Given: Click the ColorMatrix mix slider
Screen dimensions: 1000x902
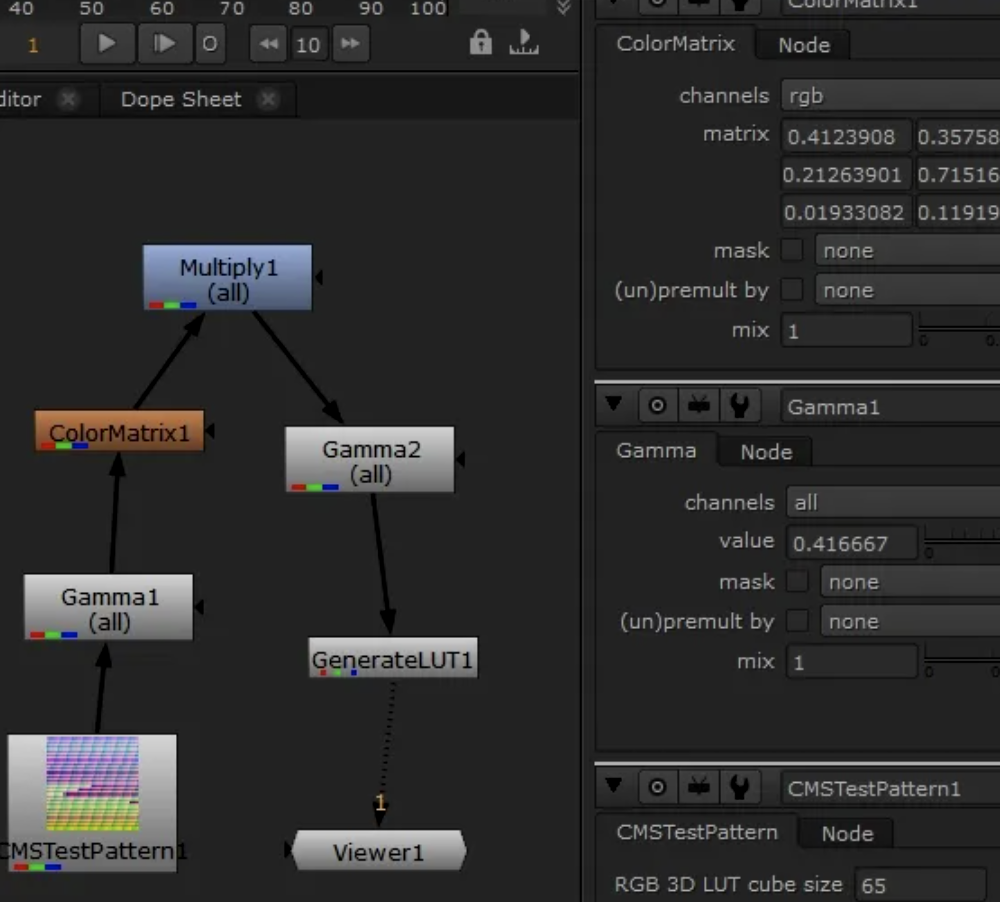Looking at the screenshot, I should pyautogui.click(x=959, y=329).
